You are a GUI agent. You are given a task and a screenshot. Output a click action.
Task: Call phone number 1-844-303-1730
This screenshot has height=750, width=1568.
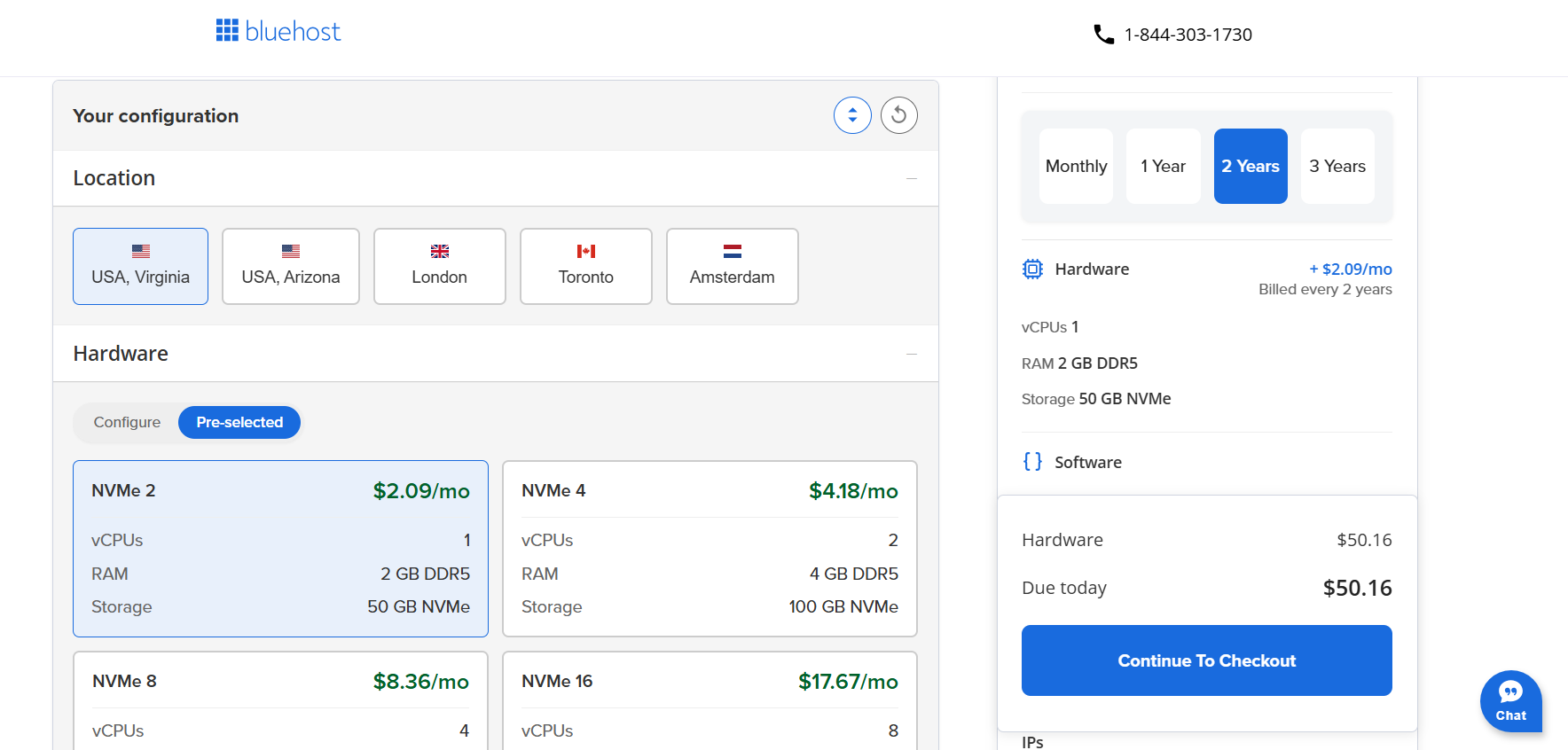point(1188,35)
